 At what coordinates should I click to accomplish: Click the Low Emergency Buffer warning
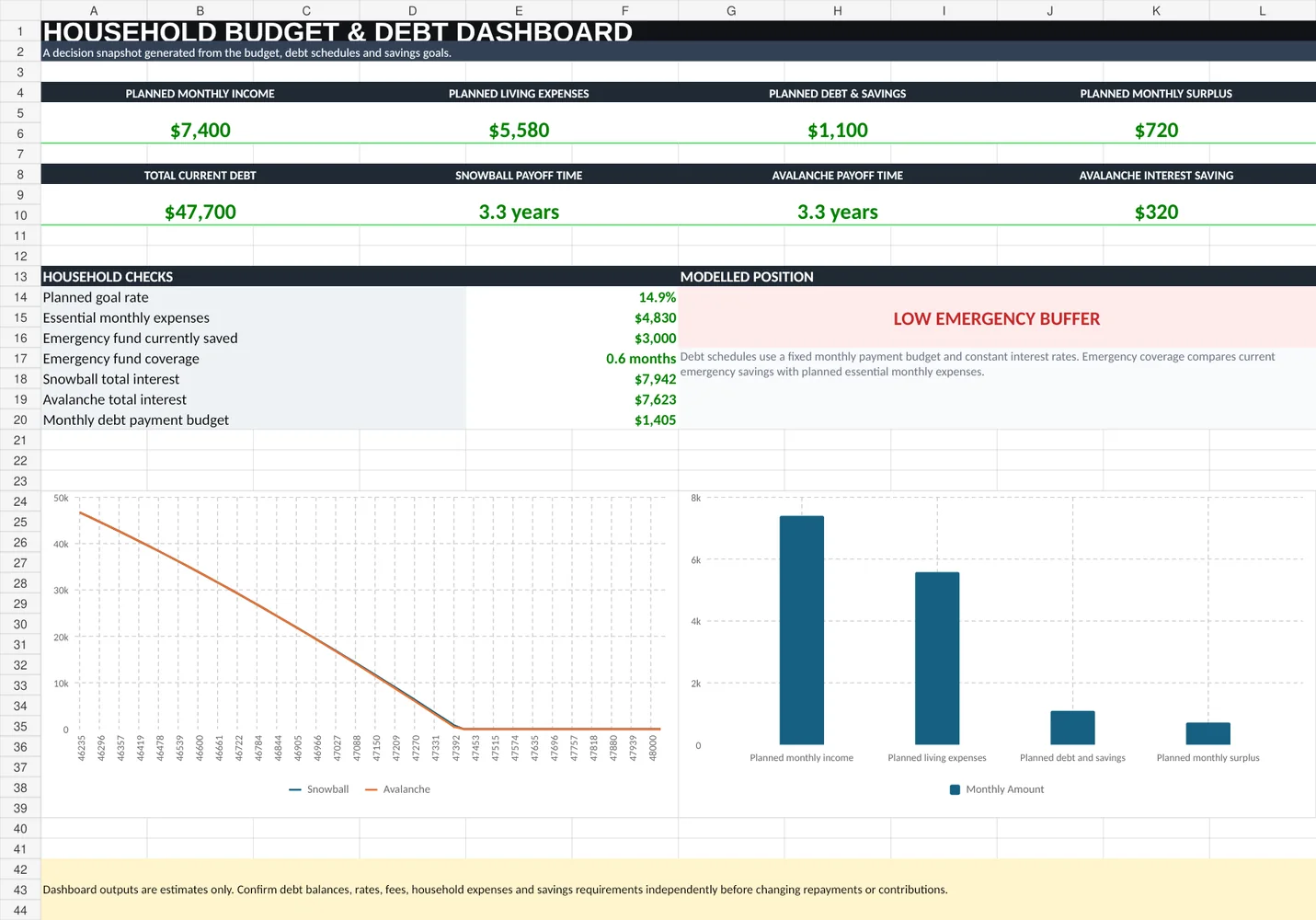coord(997,319)
